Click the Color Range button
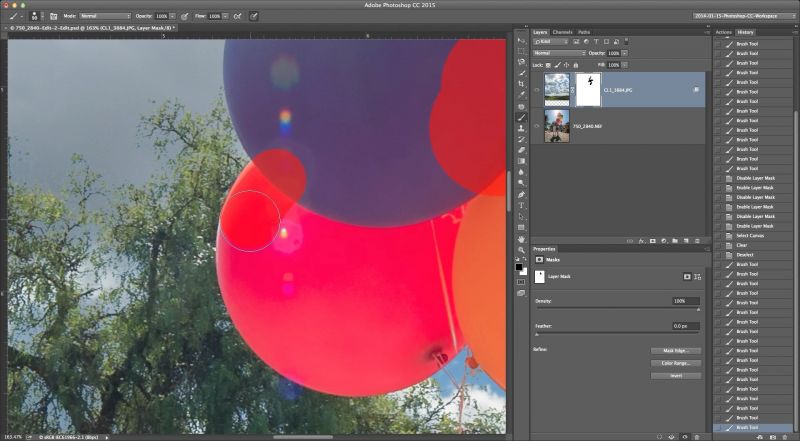Screen dimensions: 800x441 tap(676, 363)
